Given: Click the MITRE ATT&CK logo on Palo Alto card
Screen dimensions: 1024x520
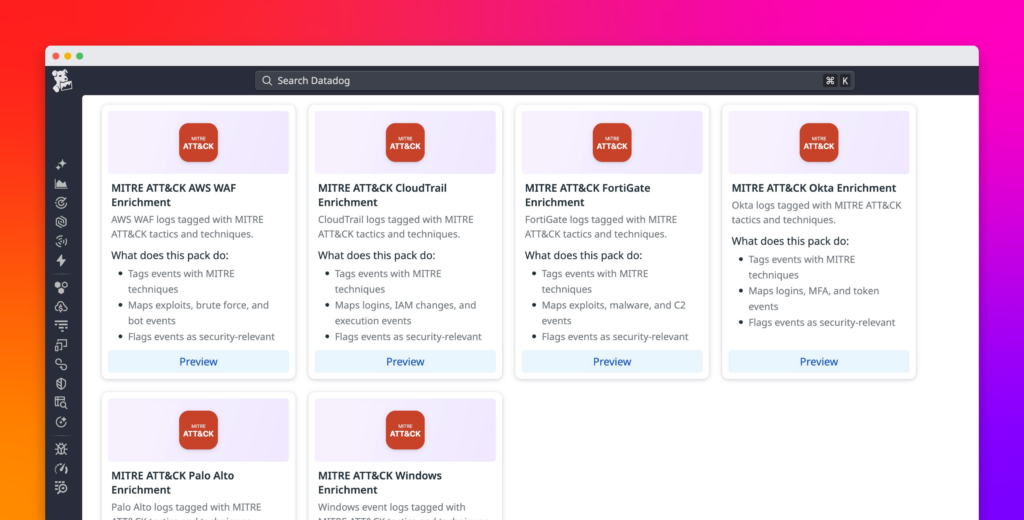Looking at the screenshot, I should (199, 430).
